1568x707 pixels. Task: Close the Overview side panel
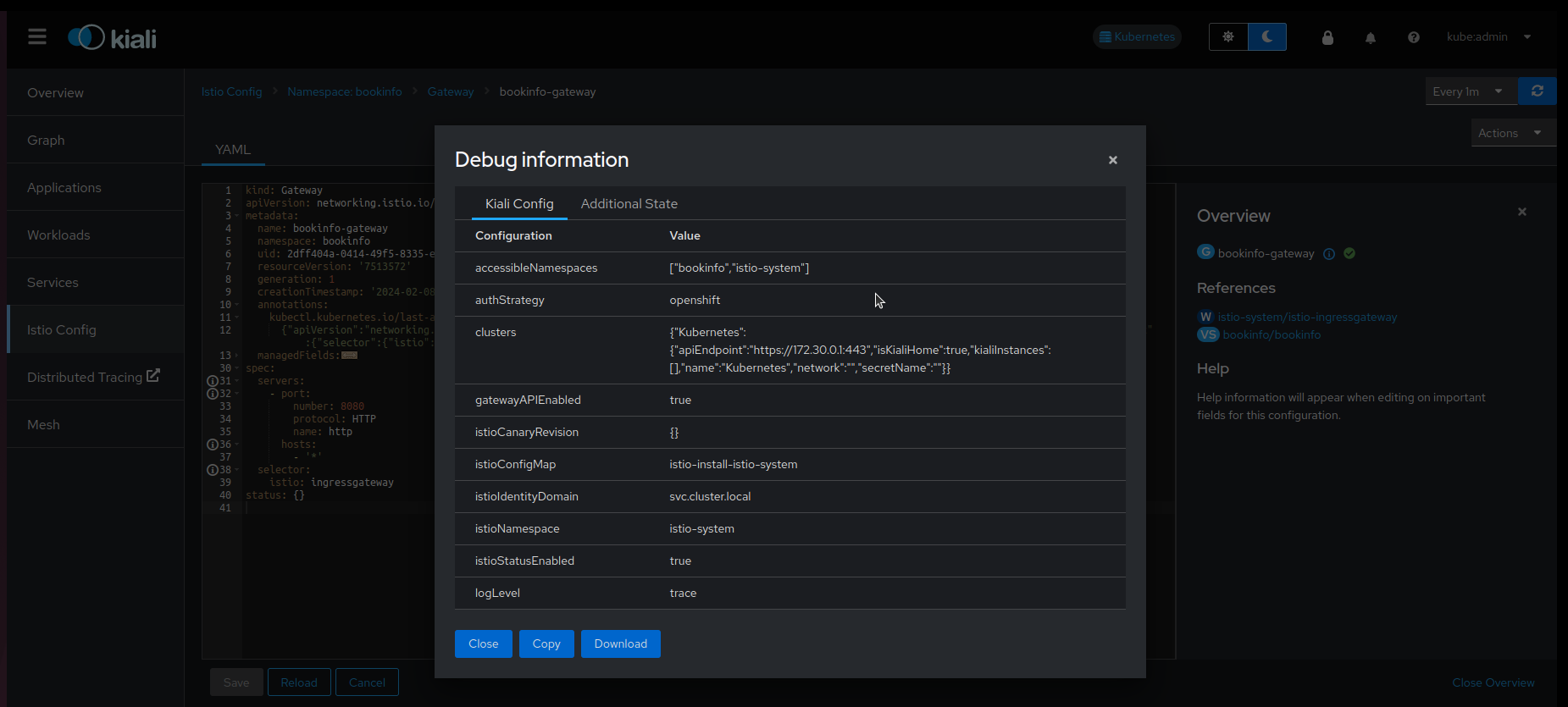click(1521, 212)
